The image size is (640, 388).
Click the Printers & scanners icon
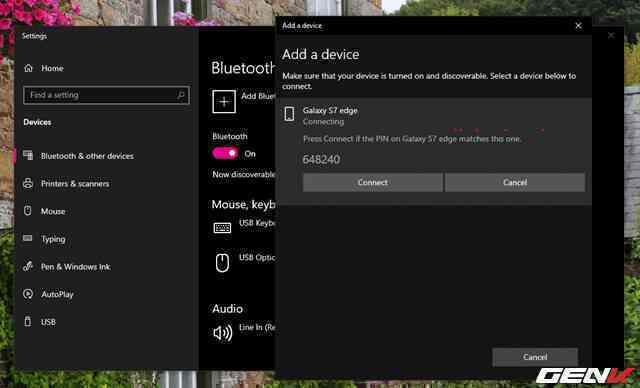pos(28,183)
